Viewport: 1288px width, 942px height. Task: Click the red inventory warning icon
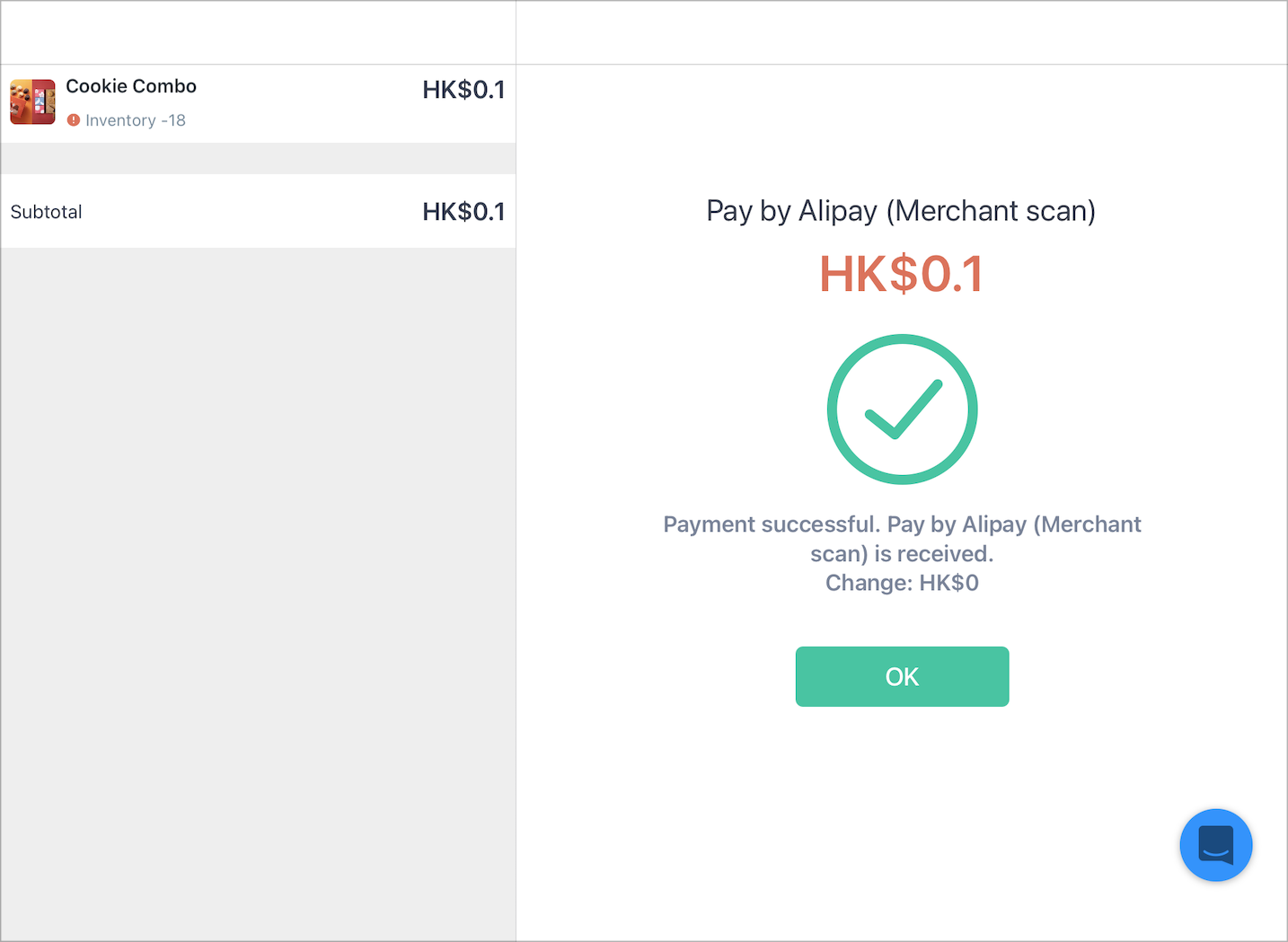click(74, 120)
